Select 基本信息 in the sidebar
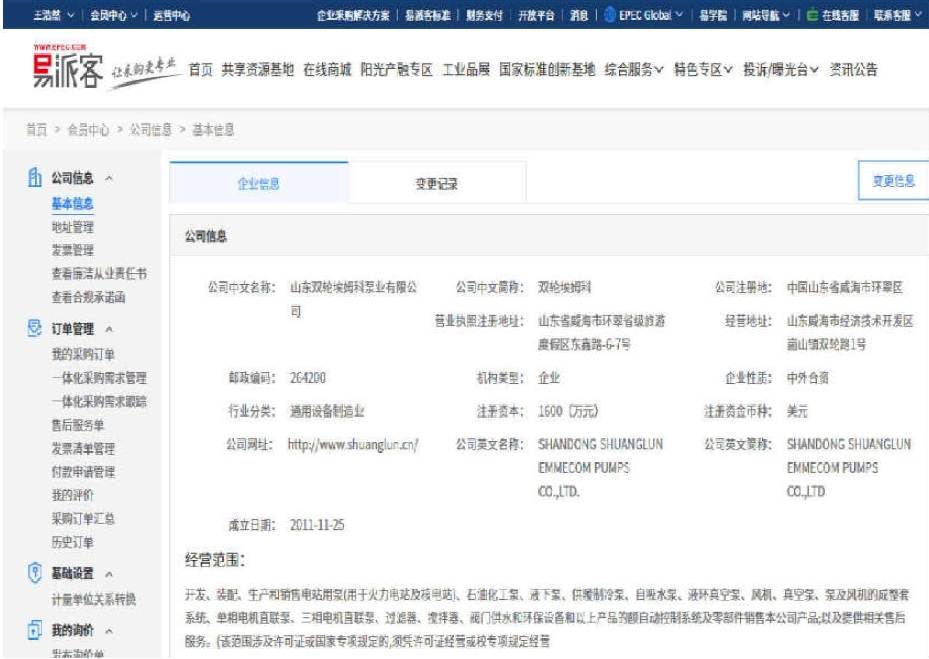 (72, 204)
